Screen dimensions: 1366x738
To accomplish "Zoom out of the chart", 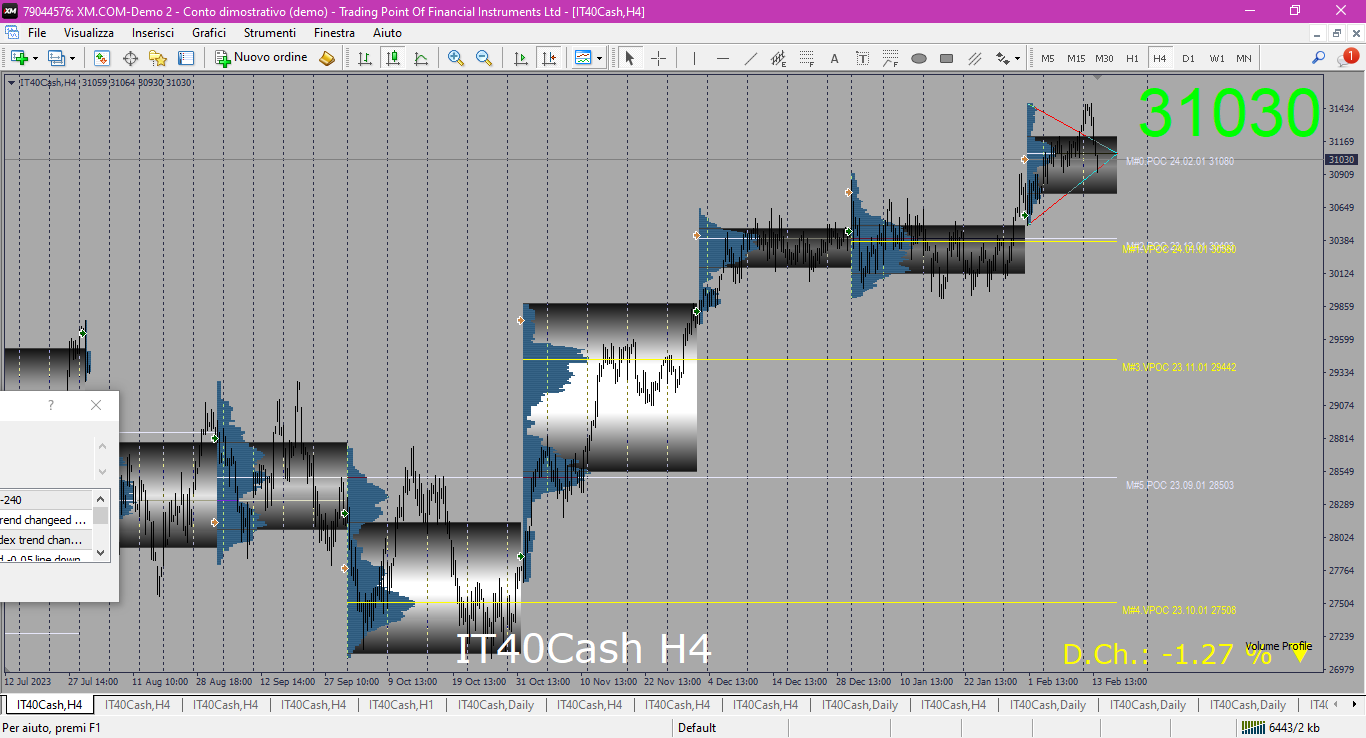I will click(484, 58).
